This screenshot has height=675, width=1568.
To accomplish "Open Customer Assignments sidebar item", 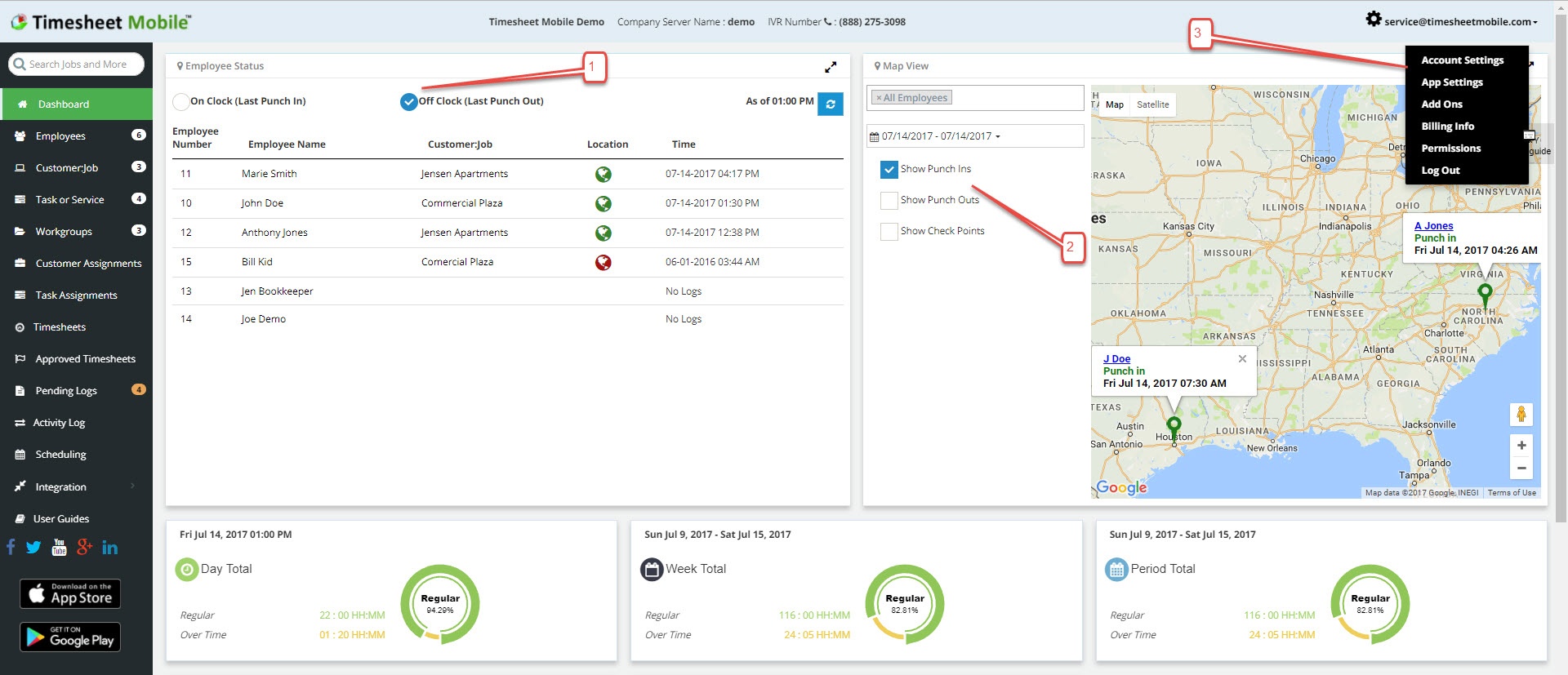I will (76, 263).
